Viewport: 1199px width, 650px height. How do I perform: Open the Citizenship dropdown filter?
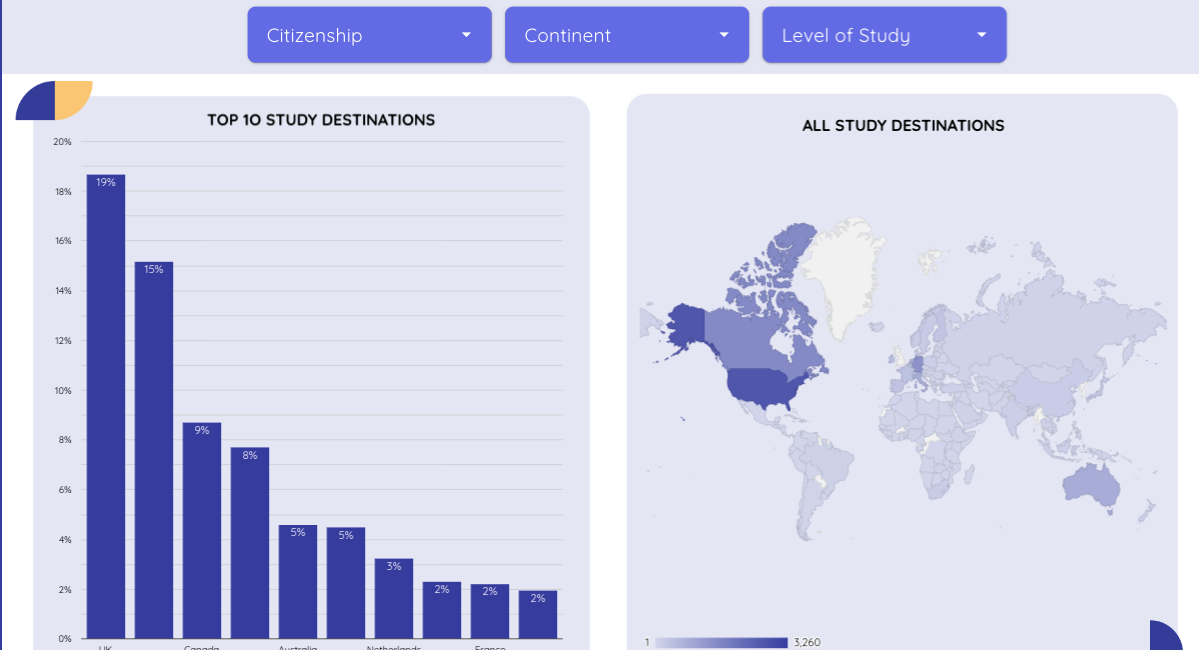click(369, 35)
